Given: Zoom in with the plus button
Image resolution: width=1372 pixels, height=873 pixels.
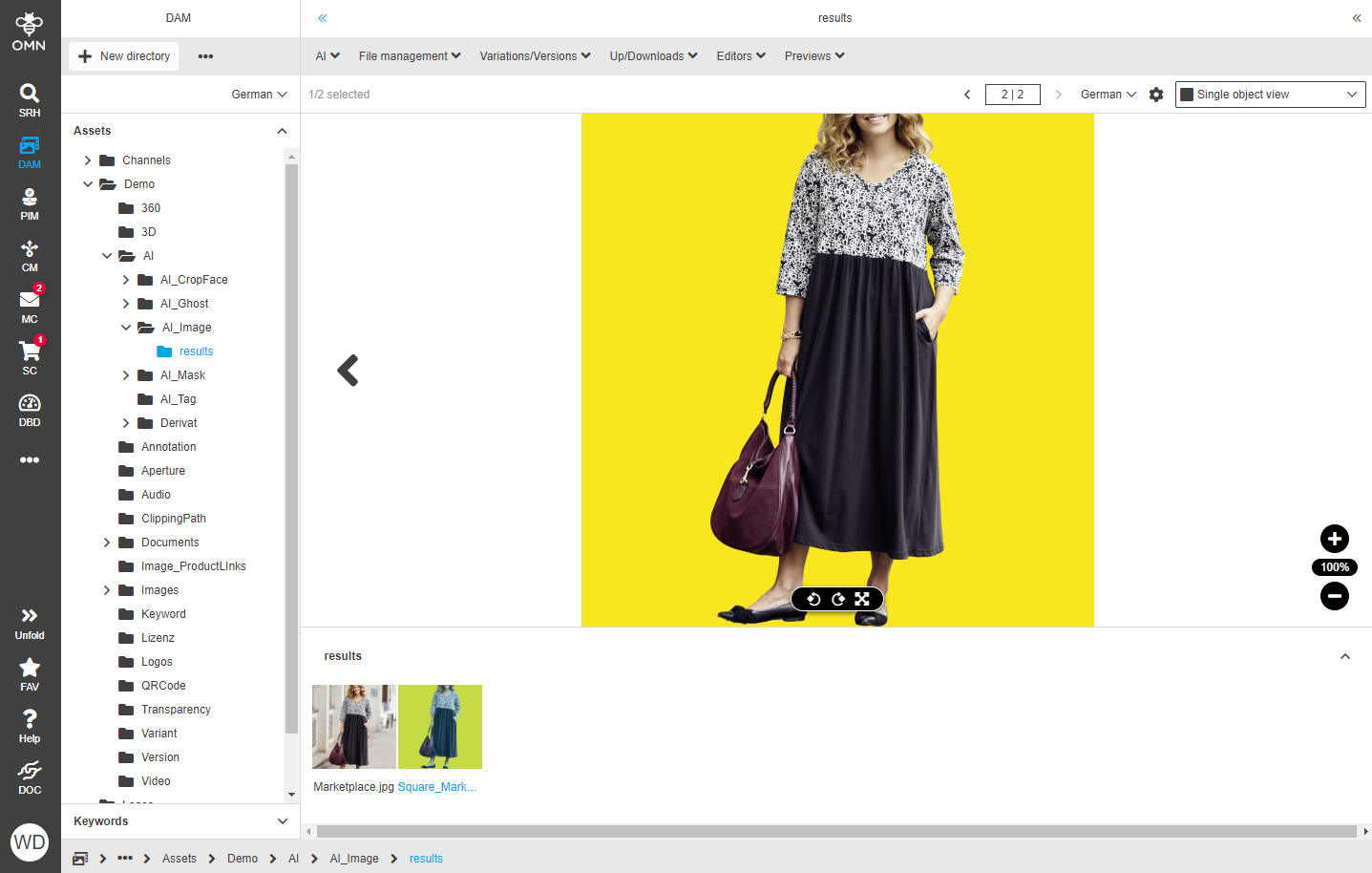Looking at the screenshot, I should tap(1334, 539).
